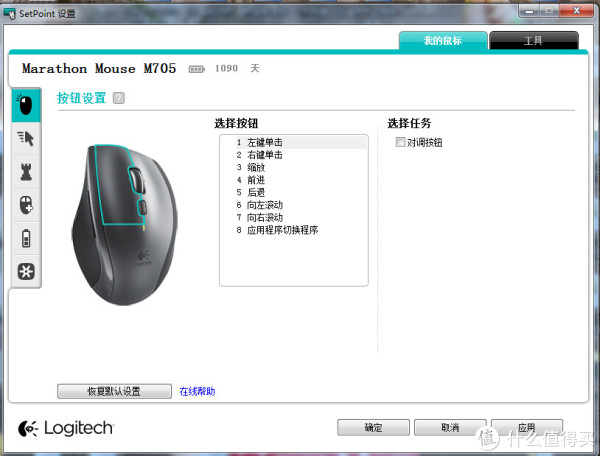This screenshot has width=600, height=456.
Task: Switch to the 工具 tab
Action: [534, 41]
